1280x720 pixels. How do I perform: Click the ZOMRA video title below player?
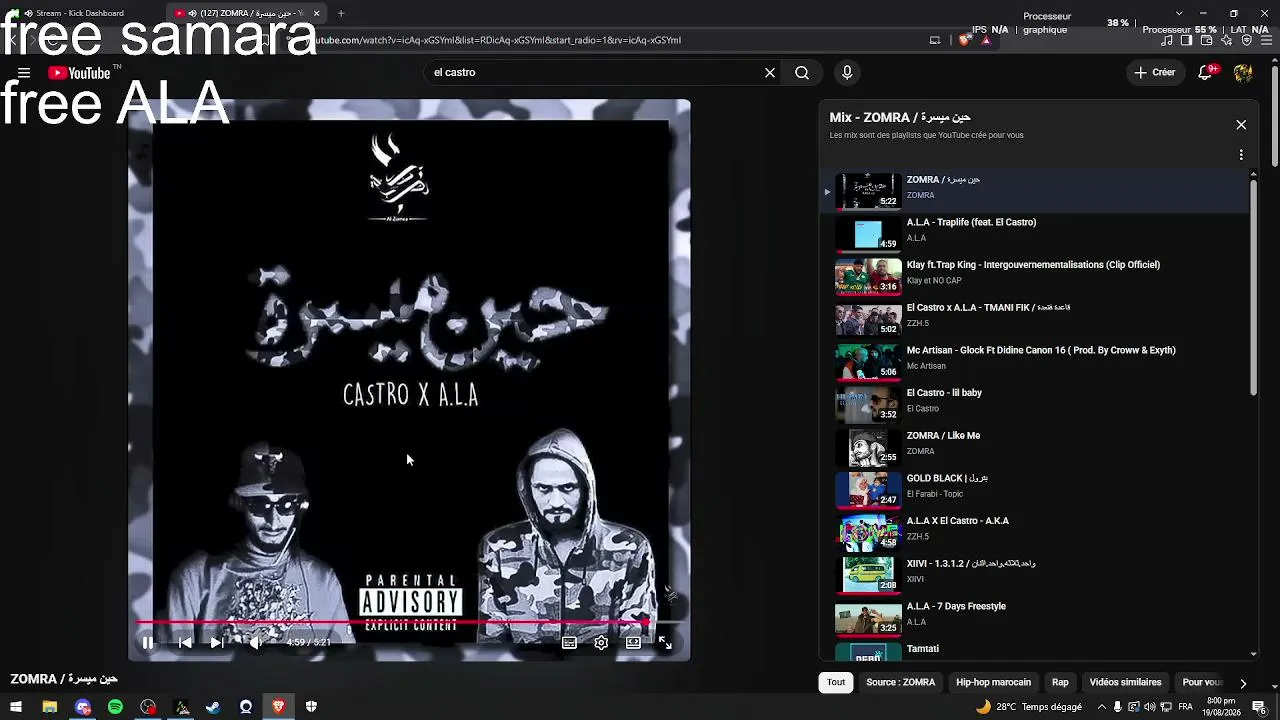[x=64, y=679]
